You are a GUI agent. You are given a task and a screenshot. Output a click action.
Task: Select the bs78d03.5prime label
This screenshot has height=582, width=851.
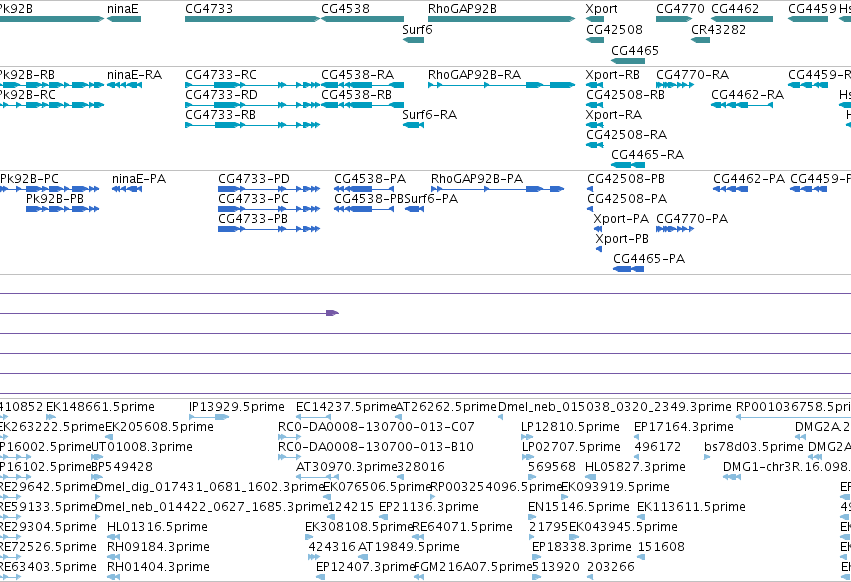(753, 447)
